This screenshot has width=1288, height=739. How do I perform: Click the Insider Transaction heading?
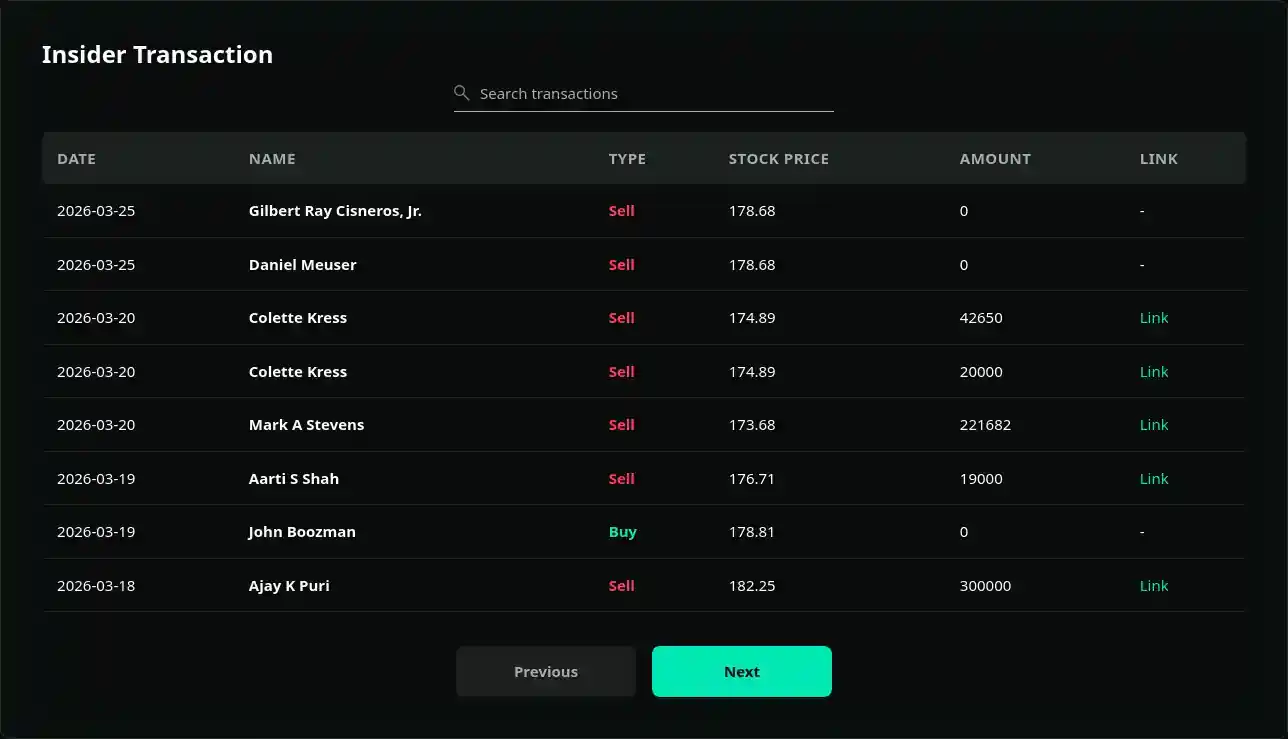coord(157,55)
